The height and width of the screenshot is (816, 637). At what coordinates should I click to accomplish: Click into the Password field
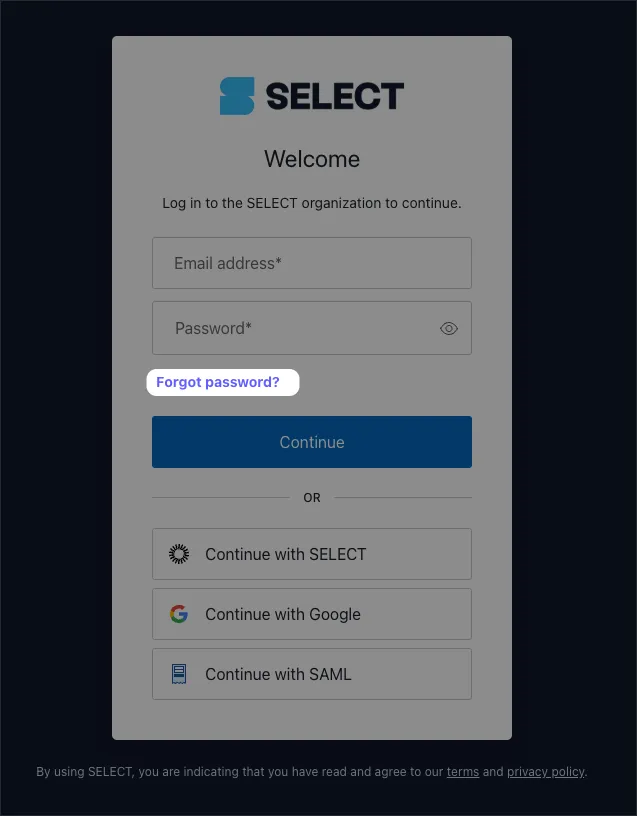point(295,328)
